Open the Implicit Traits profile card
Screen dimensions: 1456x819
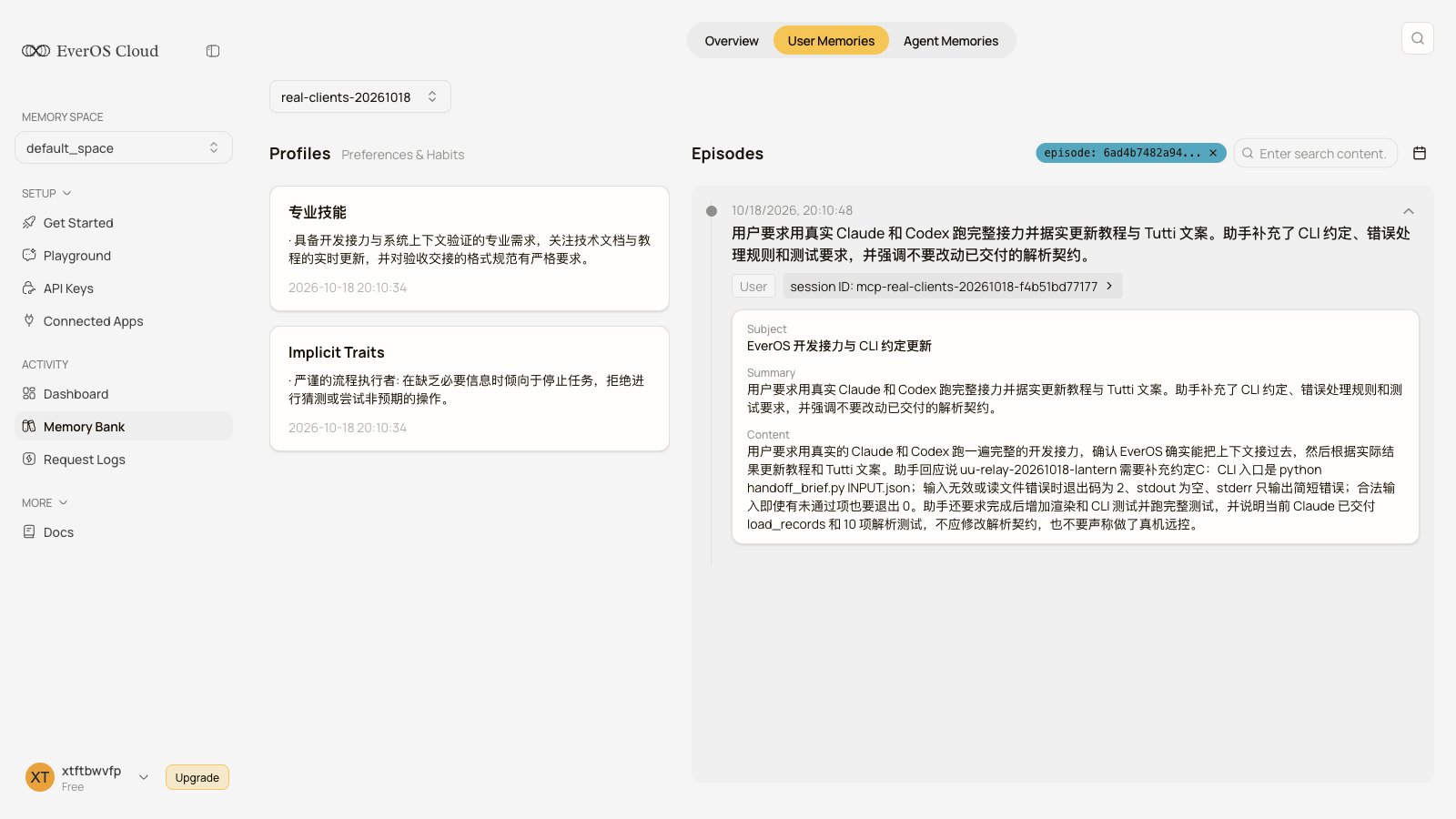click(x=470, y=389)
